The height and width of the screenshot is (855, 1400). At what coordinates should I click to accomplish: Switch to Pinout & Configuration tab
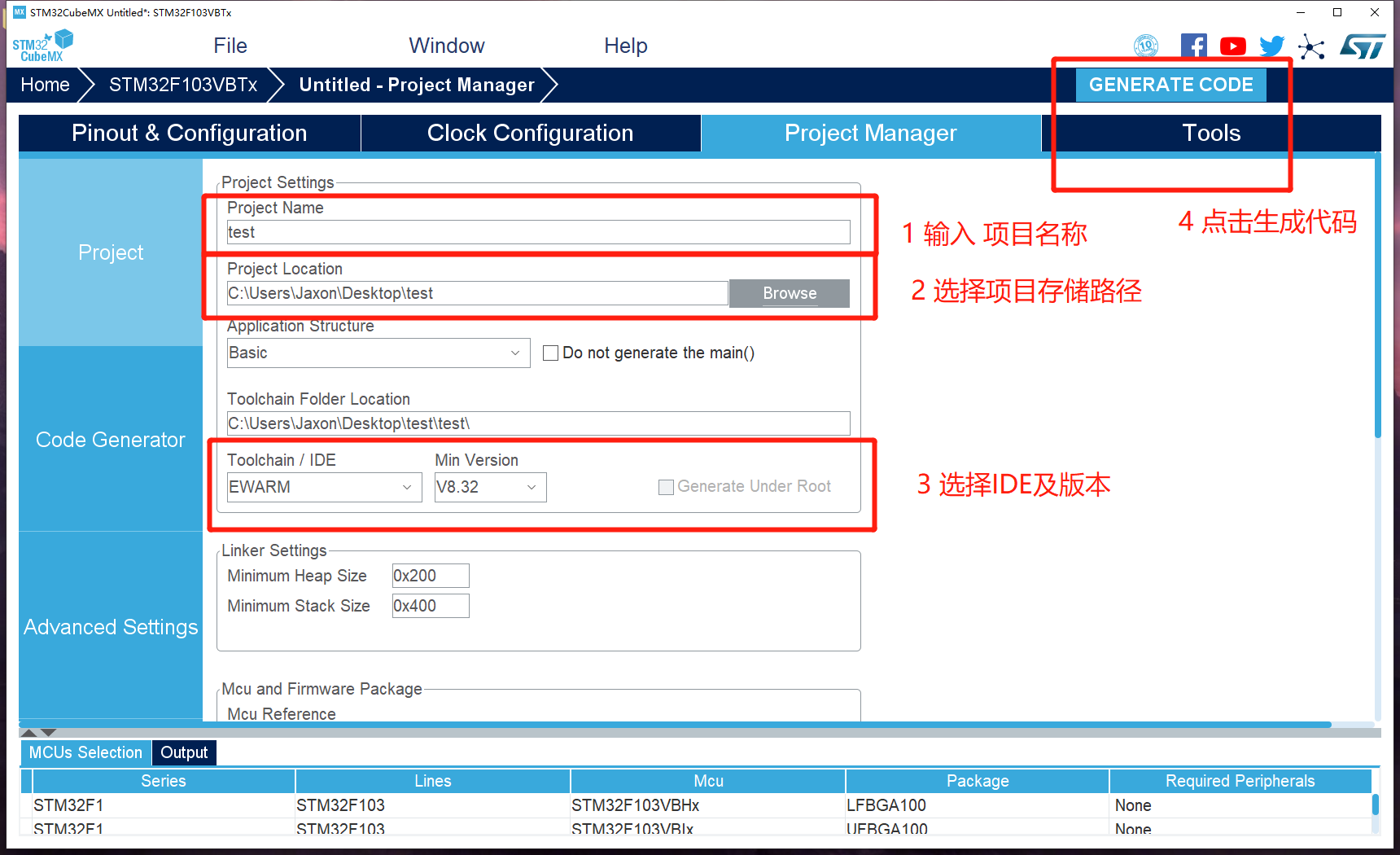190,133
